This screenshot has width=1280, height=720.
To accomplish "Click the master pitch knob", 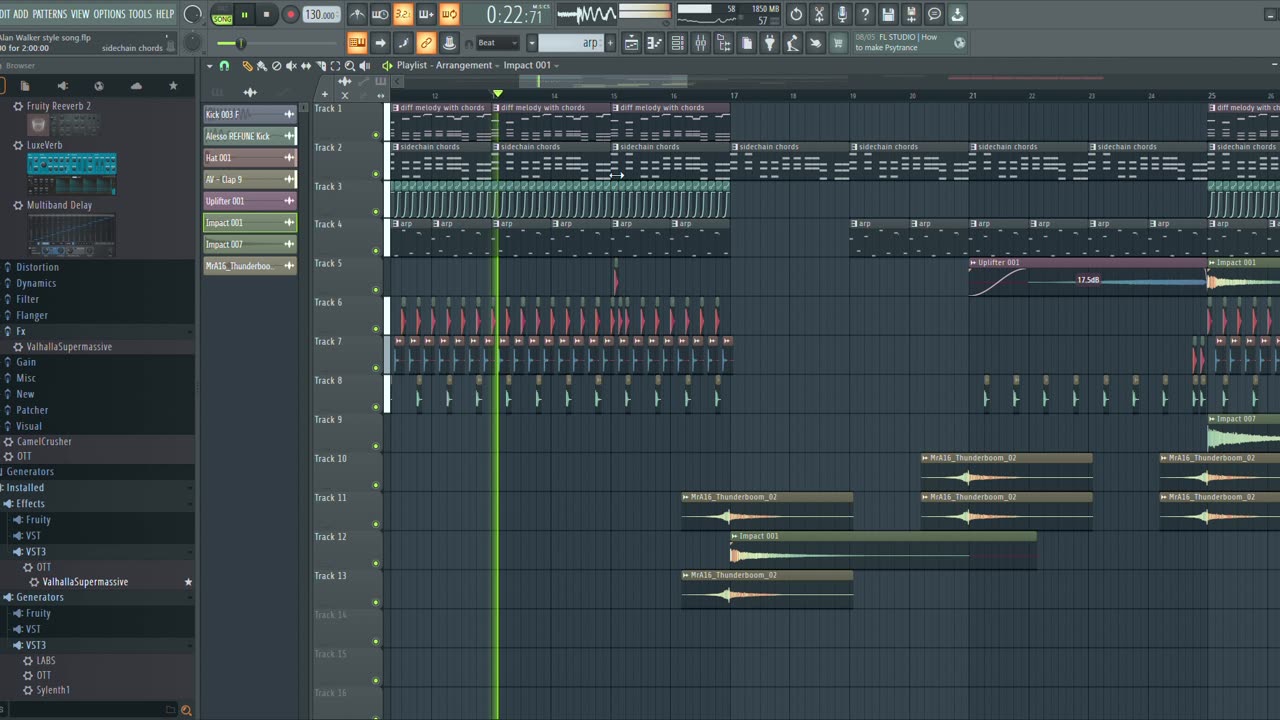I will pyautogui.click(x=193, y=43).
